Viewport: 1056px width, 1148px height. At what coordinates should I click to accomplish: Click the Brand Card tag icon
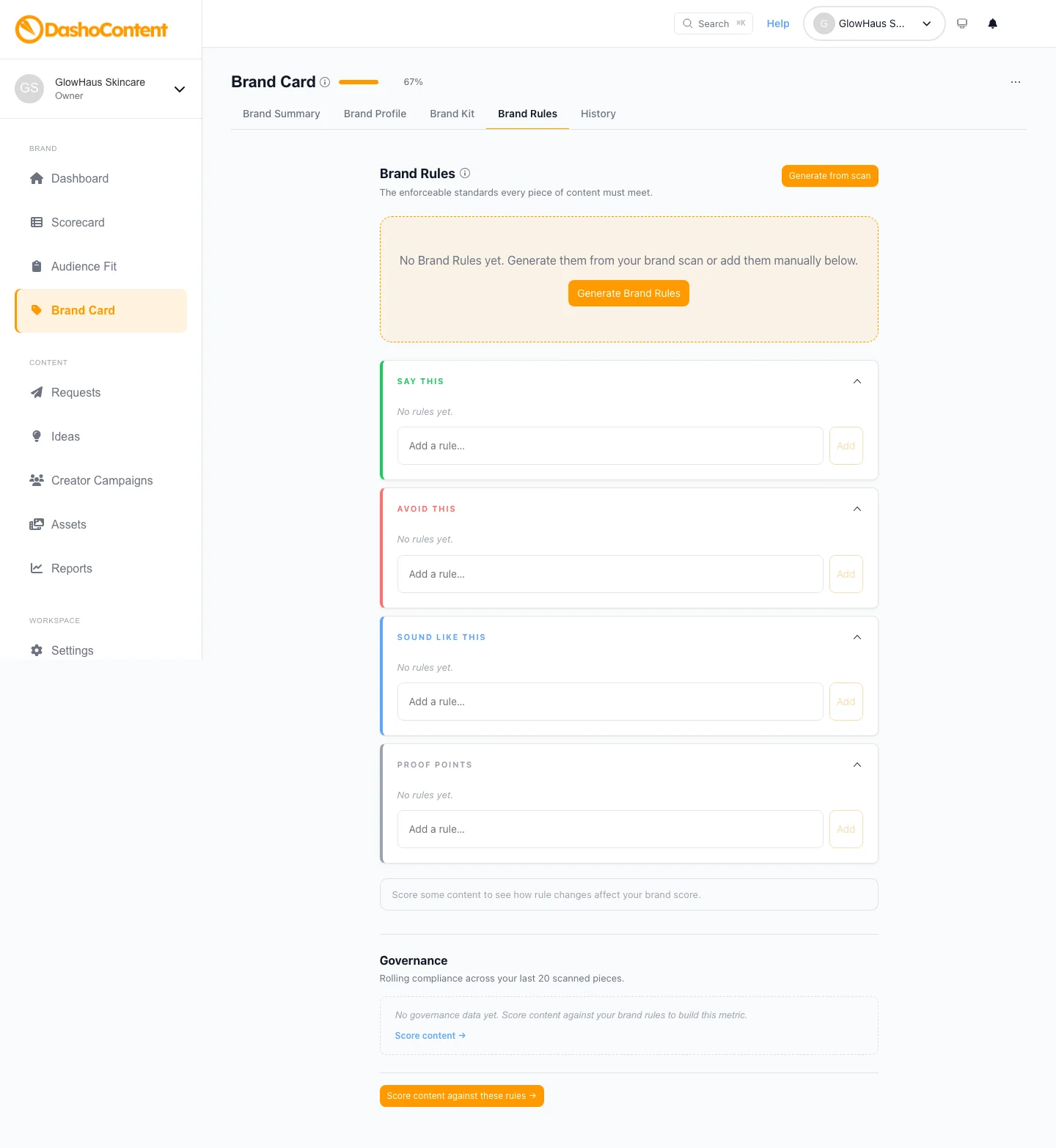point(37,310)
